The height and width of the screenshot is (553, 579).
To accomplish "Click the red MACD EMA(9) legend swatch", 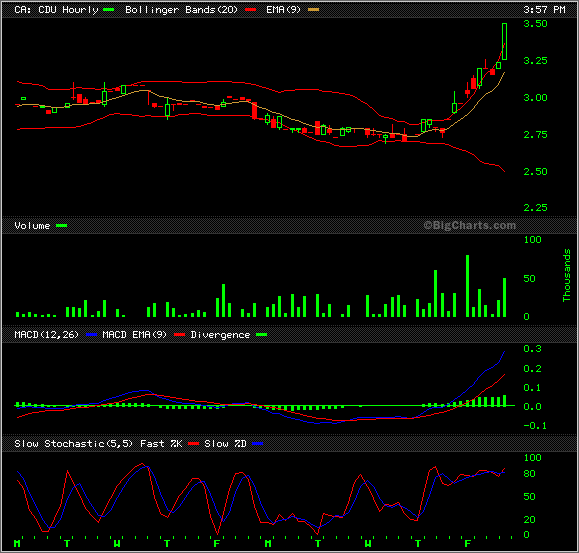I will coord(179,334).
